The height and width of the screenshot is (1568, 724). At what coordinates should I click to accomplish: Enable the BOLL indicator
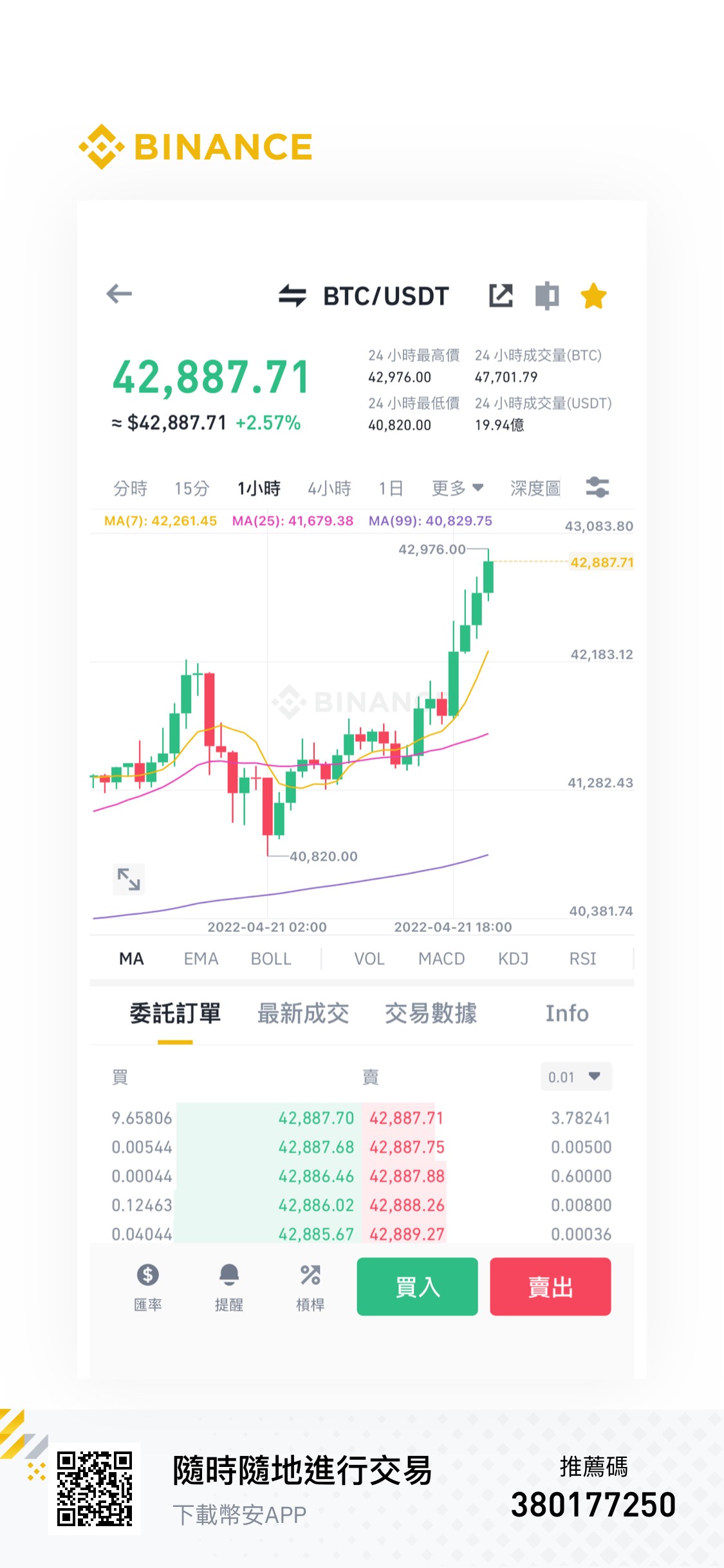pyautogui.click(x=271, y=958)
